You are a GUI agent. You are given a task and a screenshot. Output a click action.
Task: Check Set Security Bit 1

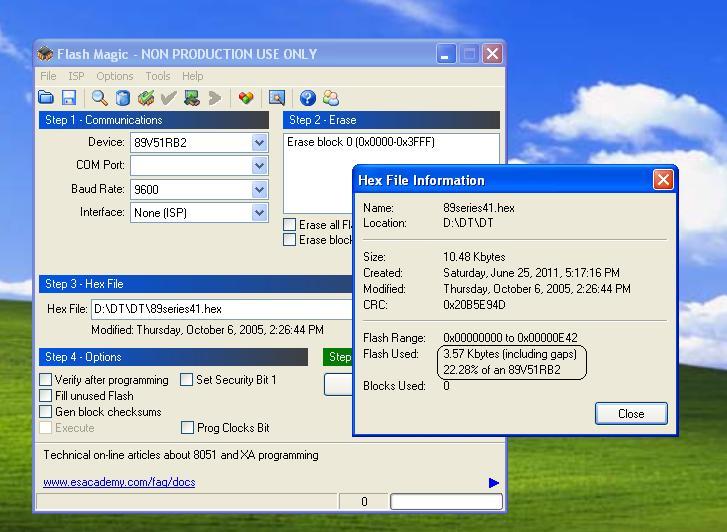[x=186, y=379]
